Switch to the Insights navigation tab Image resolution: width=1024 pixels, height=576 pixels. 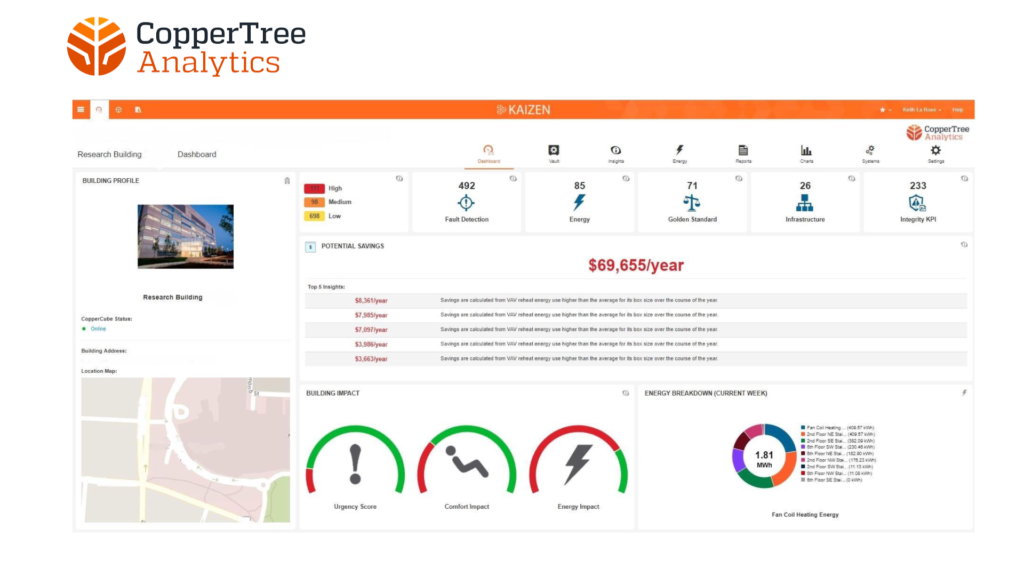[616, 154]
